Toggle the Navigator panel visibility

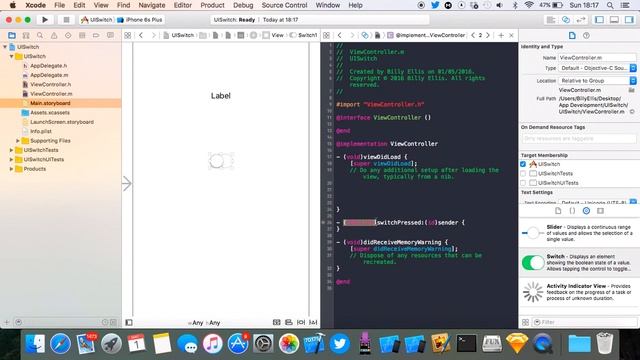click(x=599, y=20)
